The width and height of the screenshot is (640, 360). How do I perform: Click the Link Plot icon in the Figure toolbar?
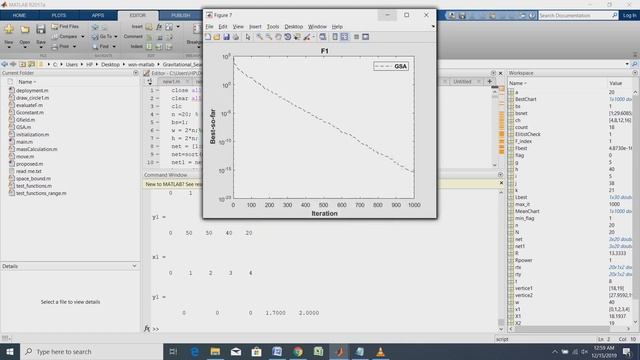click(x=322, y=37)
